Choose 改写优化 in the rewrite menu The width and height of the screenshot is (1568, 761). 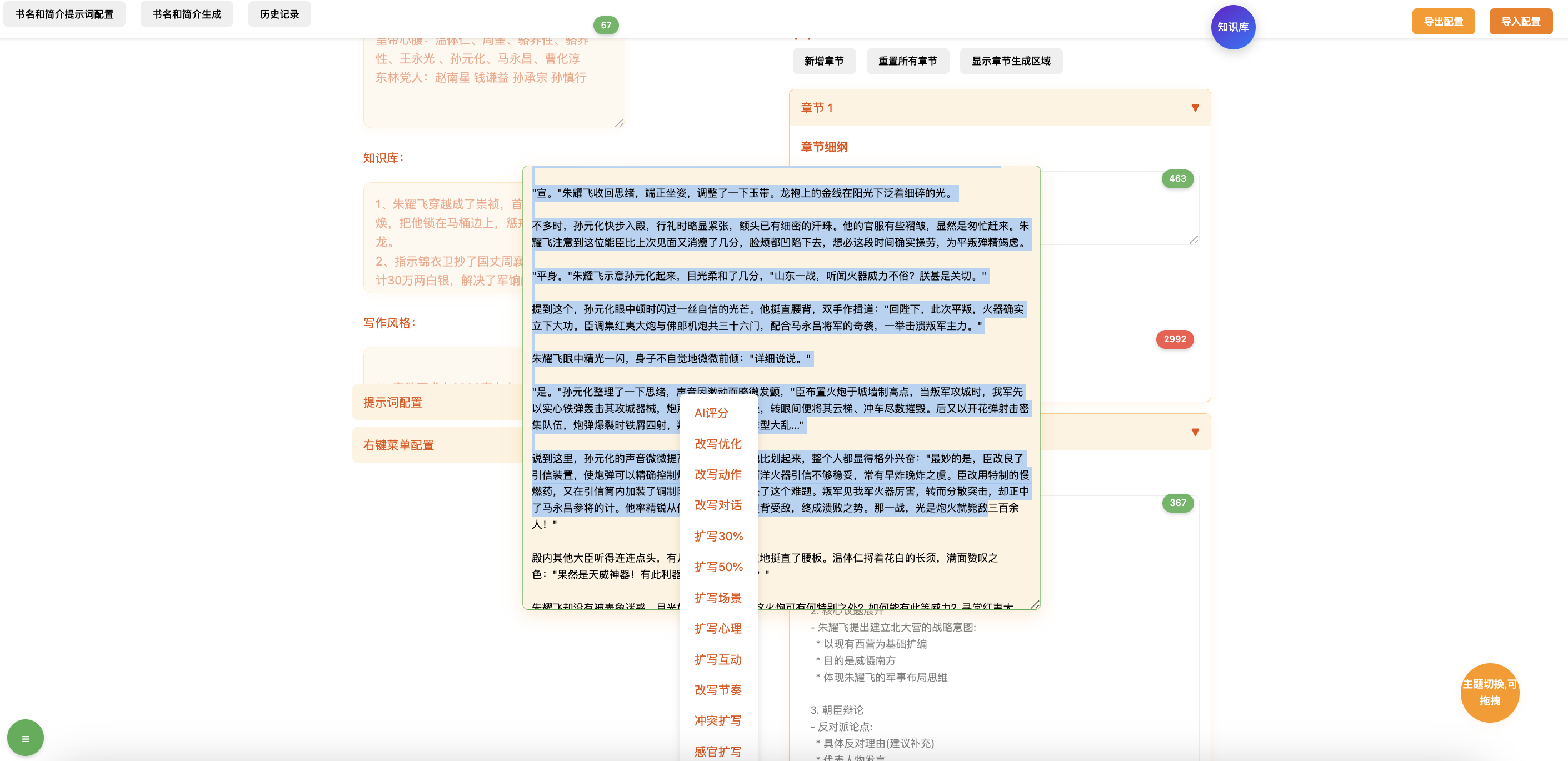718,444
